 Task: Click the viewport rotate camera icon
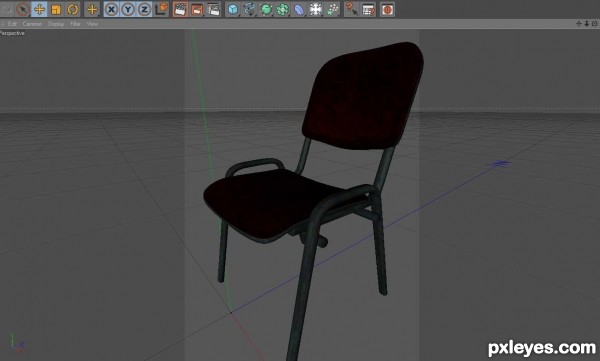(x=594, y=24)
